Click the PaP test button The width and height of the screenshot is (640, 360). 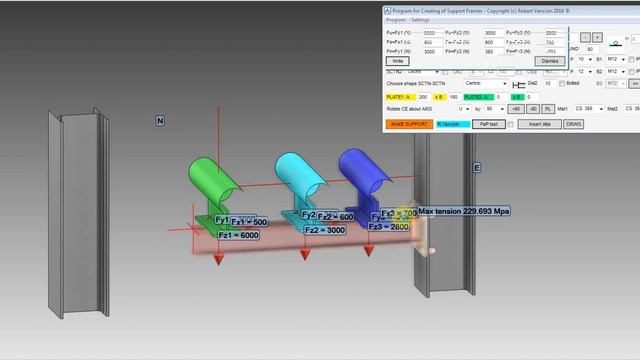pos(489,124)
